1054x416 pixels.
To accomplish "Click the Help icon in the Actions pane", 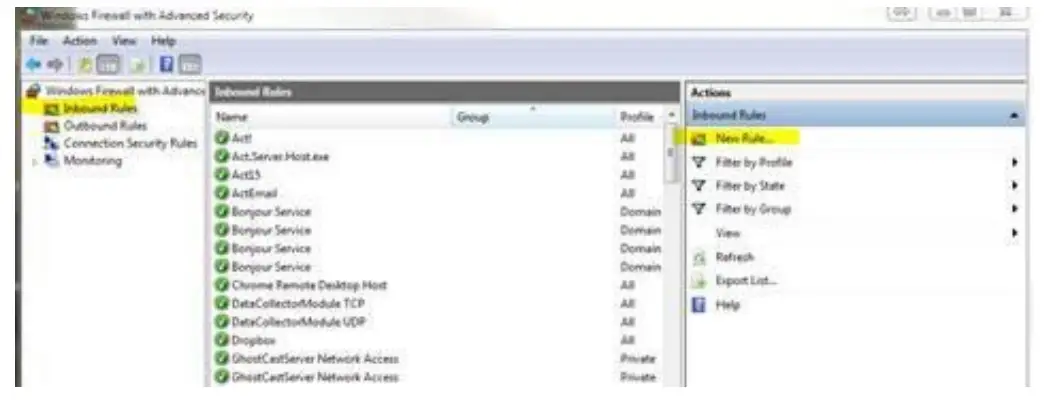I will coord(699,305).
